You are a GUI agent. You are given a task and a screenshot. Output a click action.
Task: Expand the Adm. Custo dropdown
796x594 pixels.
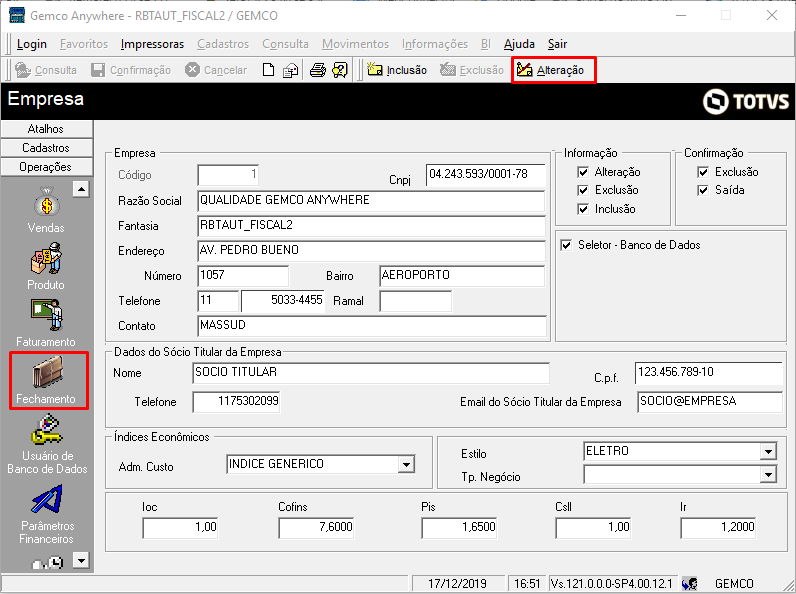pyautogui.click(x=406, y=464)
